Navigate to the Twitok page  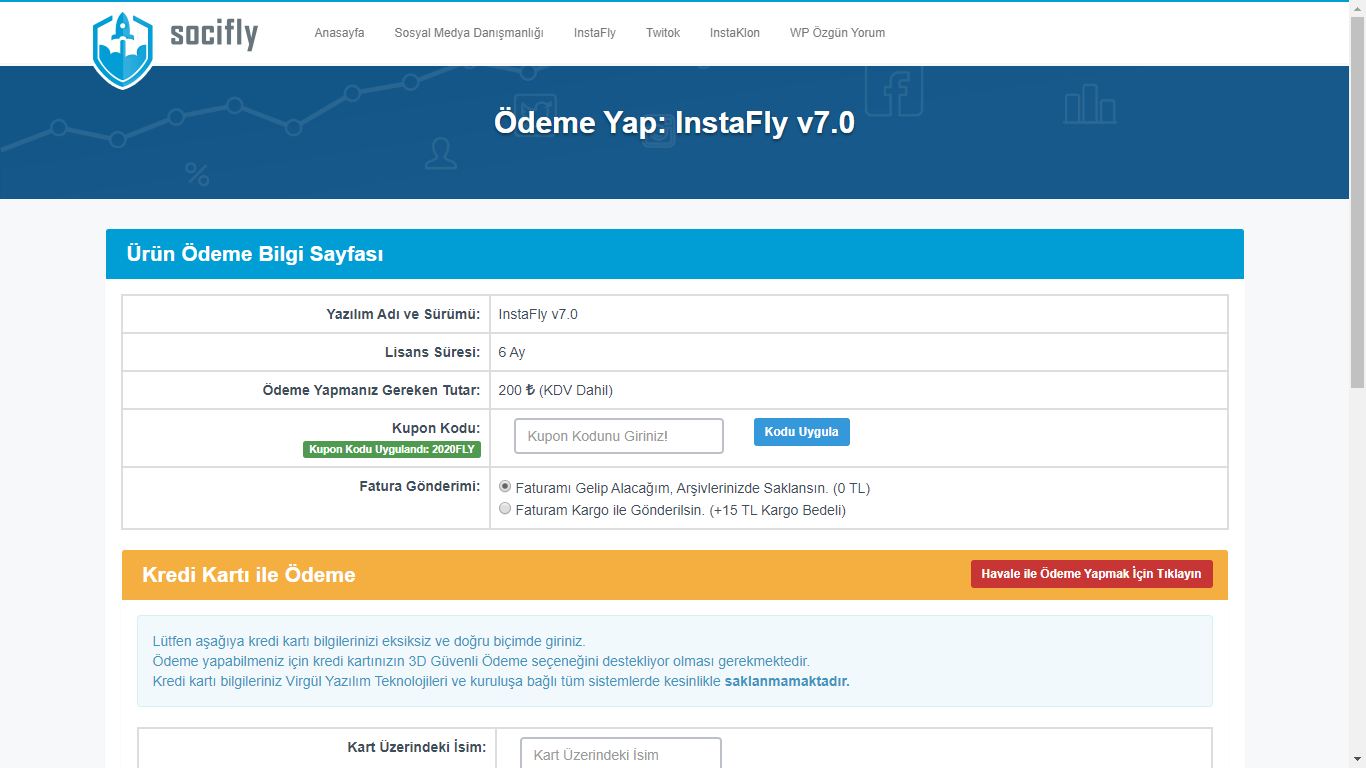point(663,33)
